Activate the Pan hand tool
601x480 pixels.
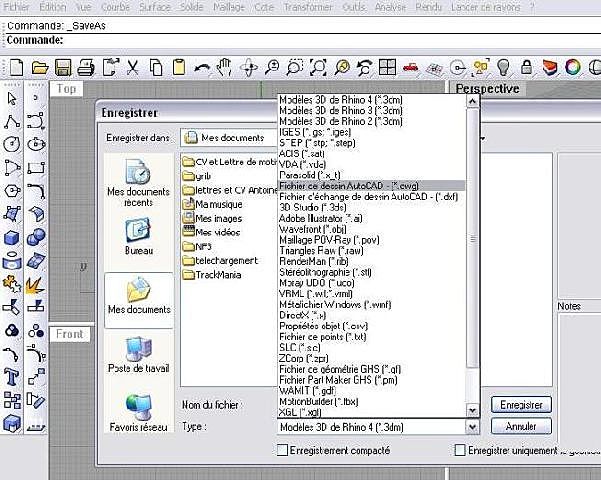[224, 67]
